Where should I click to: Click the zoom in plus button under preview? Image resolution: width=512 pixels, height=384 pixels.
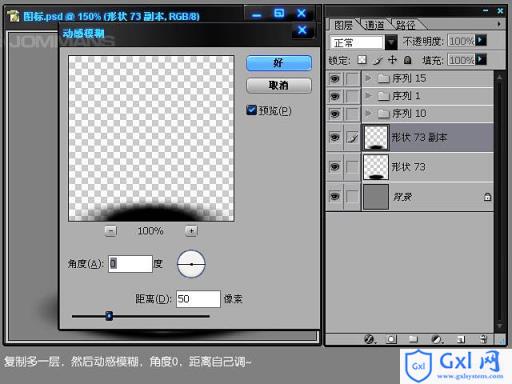click(191, 231)
